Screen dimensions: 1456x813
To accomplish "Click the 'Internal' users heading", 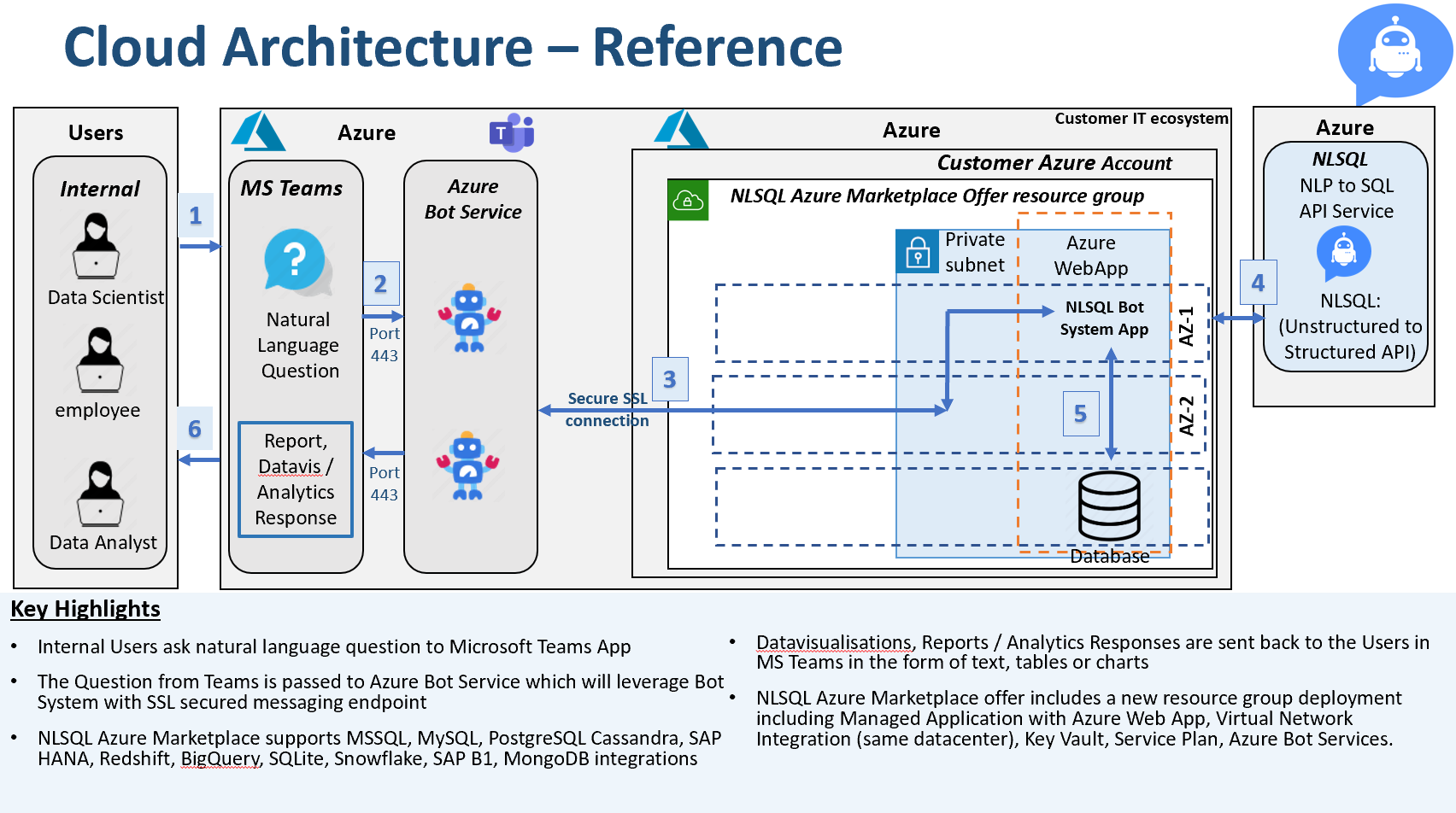I will 99,189.
